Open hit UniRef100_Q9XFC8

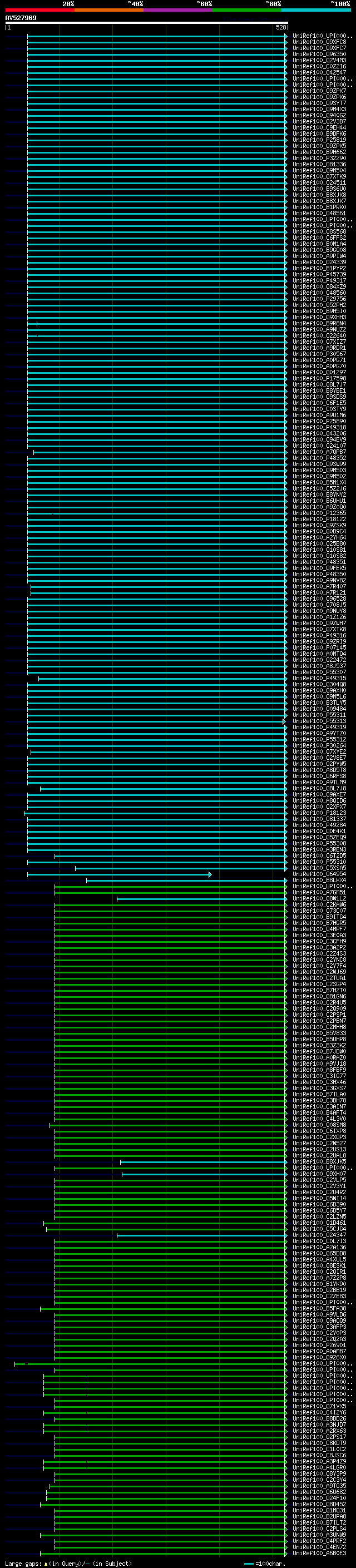(x=319, y=42)
